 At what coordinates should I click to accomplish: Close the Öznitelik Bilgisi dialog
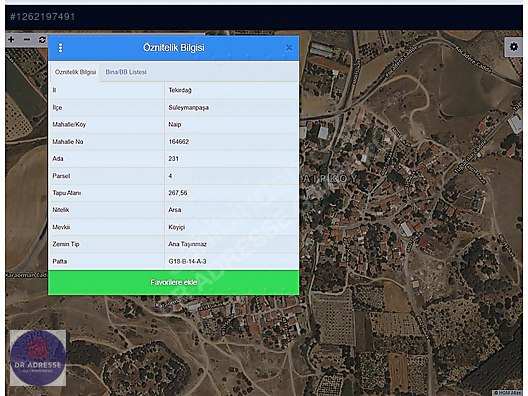tap(289, 48)
